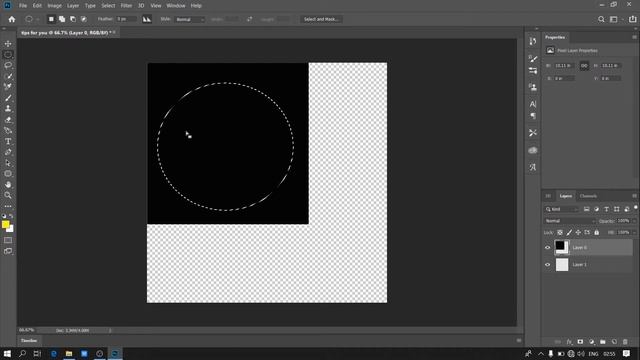Open the Timeline panel tab
This screenshot has width=640, height=360.
click(29, 340)
